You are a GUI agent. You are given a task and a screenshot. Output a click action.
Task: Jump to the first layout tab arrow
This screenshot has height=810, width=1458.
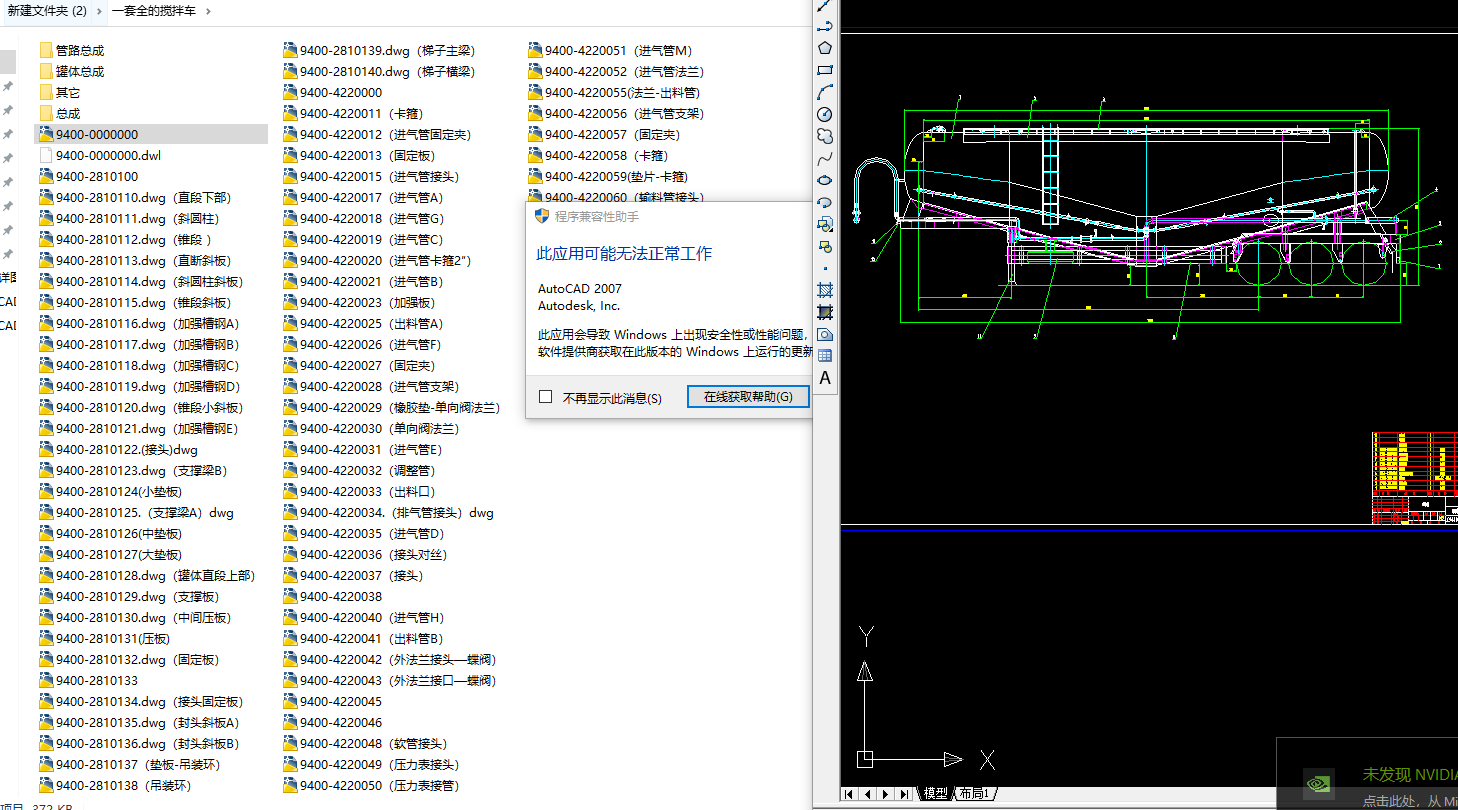850,794
